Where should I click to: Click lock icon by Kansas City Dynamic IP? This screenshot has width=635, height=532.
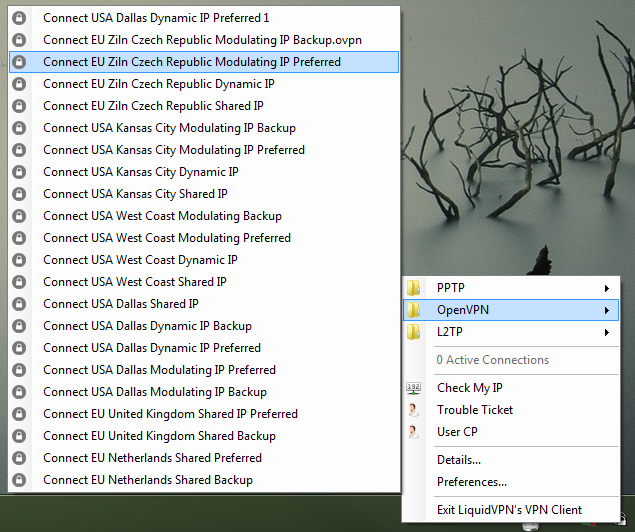click(x=19, y=172)
